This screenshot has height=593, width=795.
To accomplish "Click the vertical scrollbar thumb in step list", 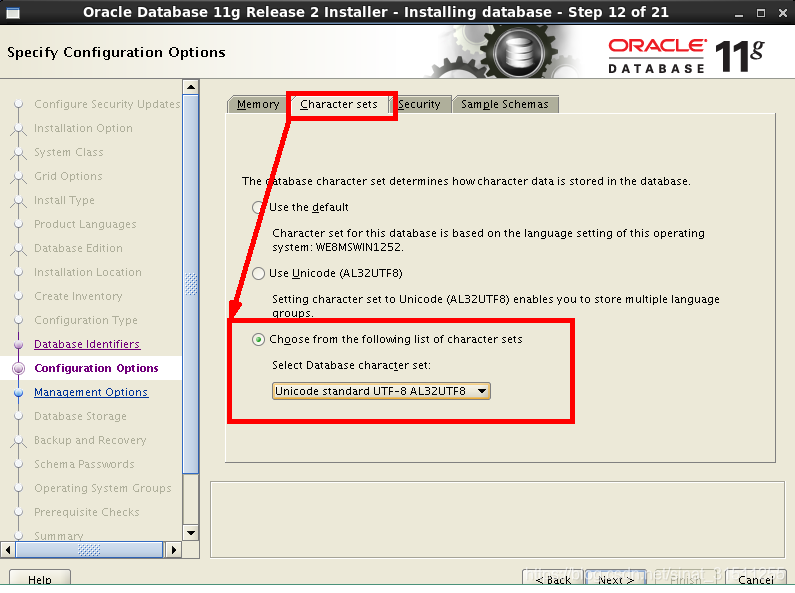I will [191, 284].
